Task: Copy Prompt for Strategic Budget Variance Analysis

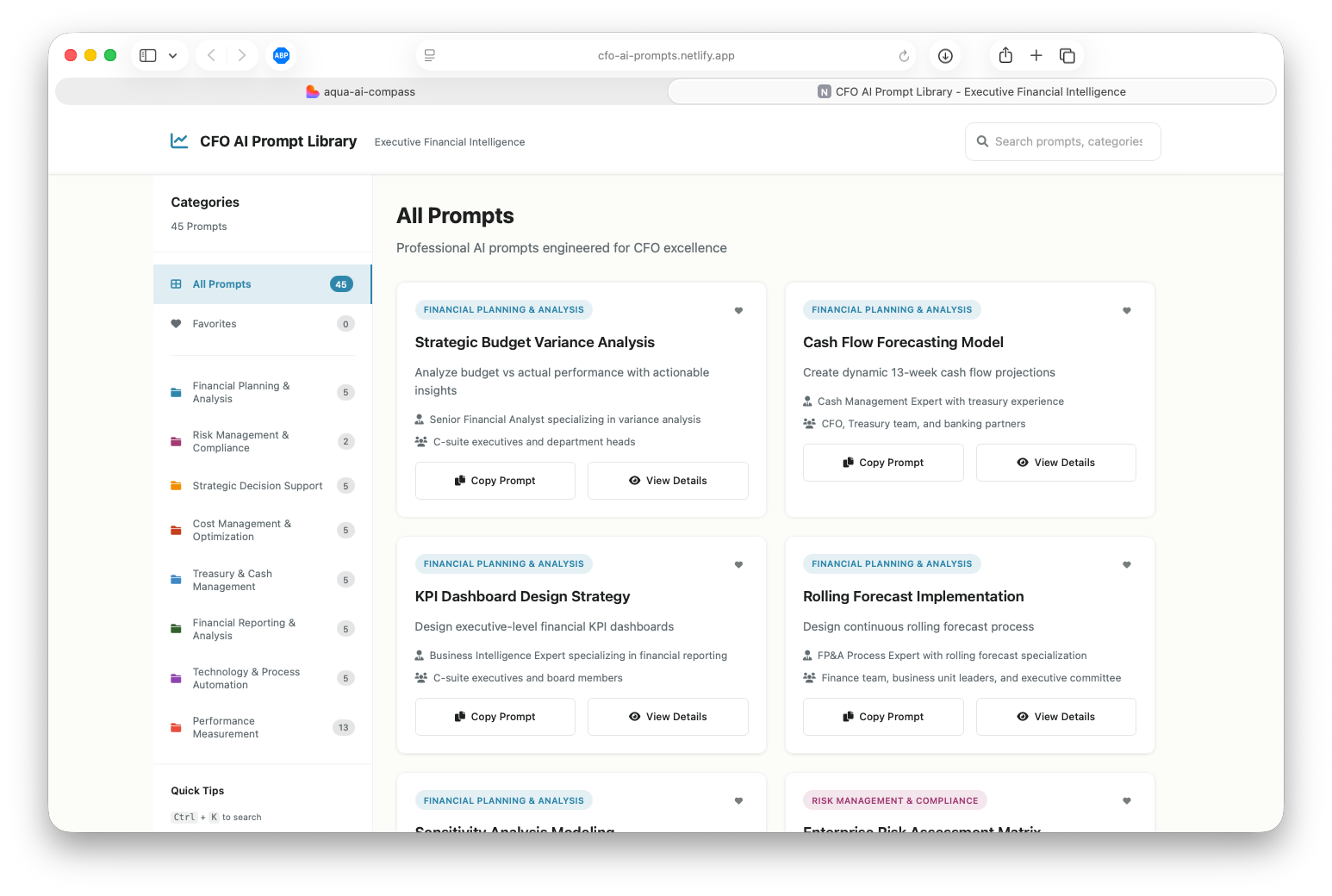Action: pyautogui.click(x=495, y=481)
